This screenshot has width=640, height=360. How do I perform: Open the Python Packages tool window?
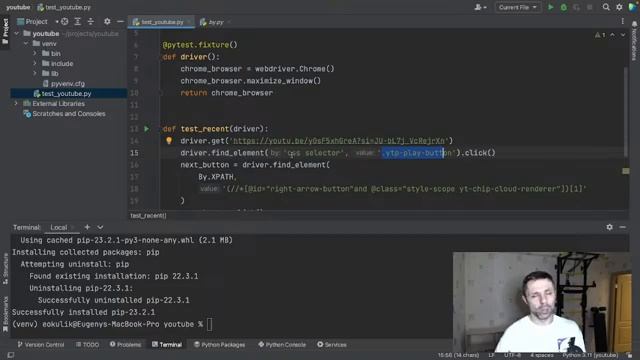(220, 344)
